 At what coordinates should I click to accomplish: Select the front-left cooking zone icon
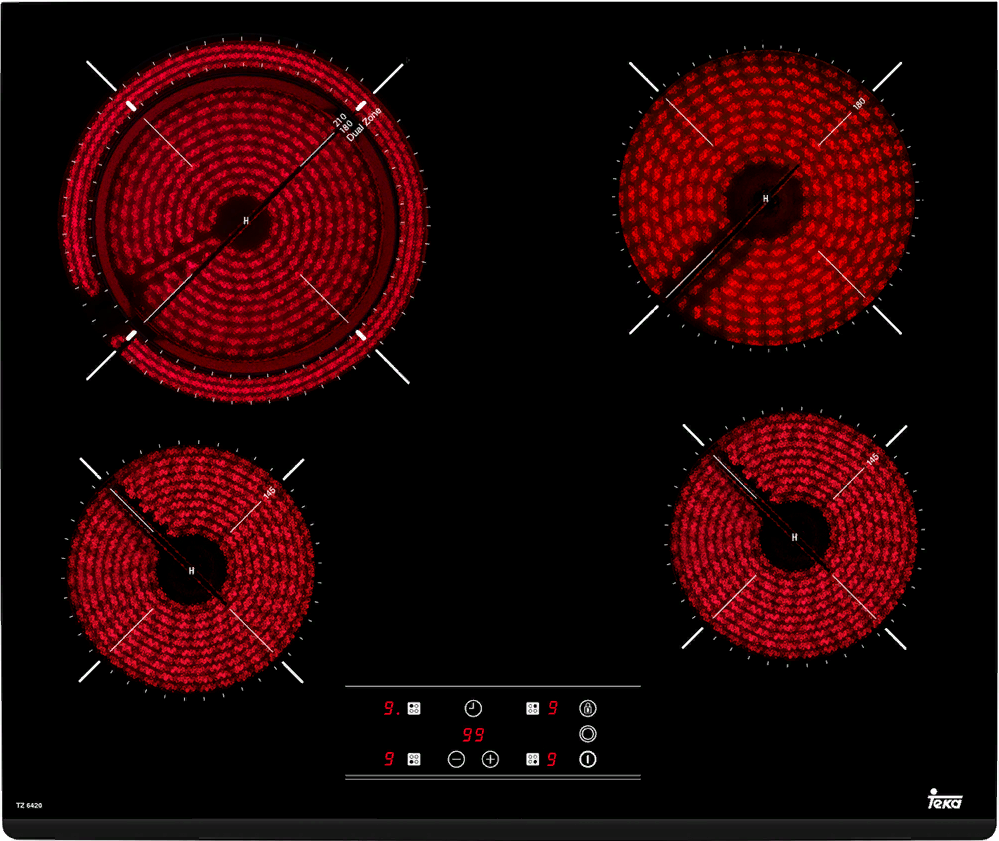[414, 759]
